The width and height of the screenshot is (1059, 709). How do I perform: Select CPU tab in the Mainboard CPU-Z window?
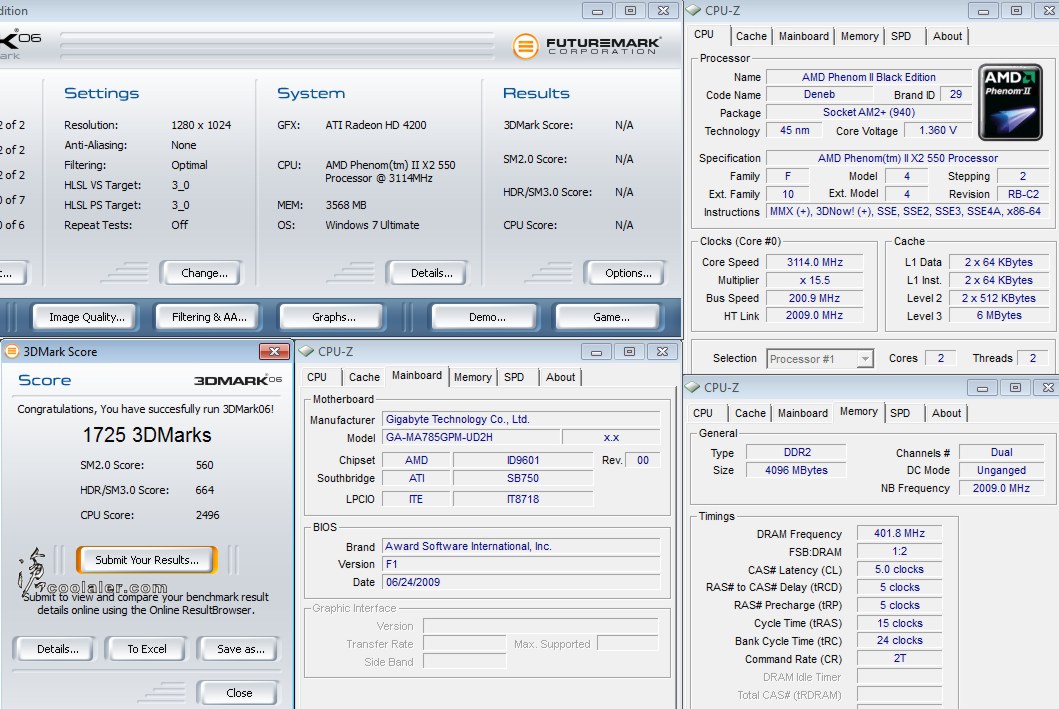pos(317,377)
